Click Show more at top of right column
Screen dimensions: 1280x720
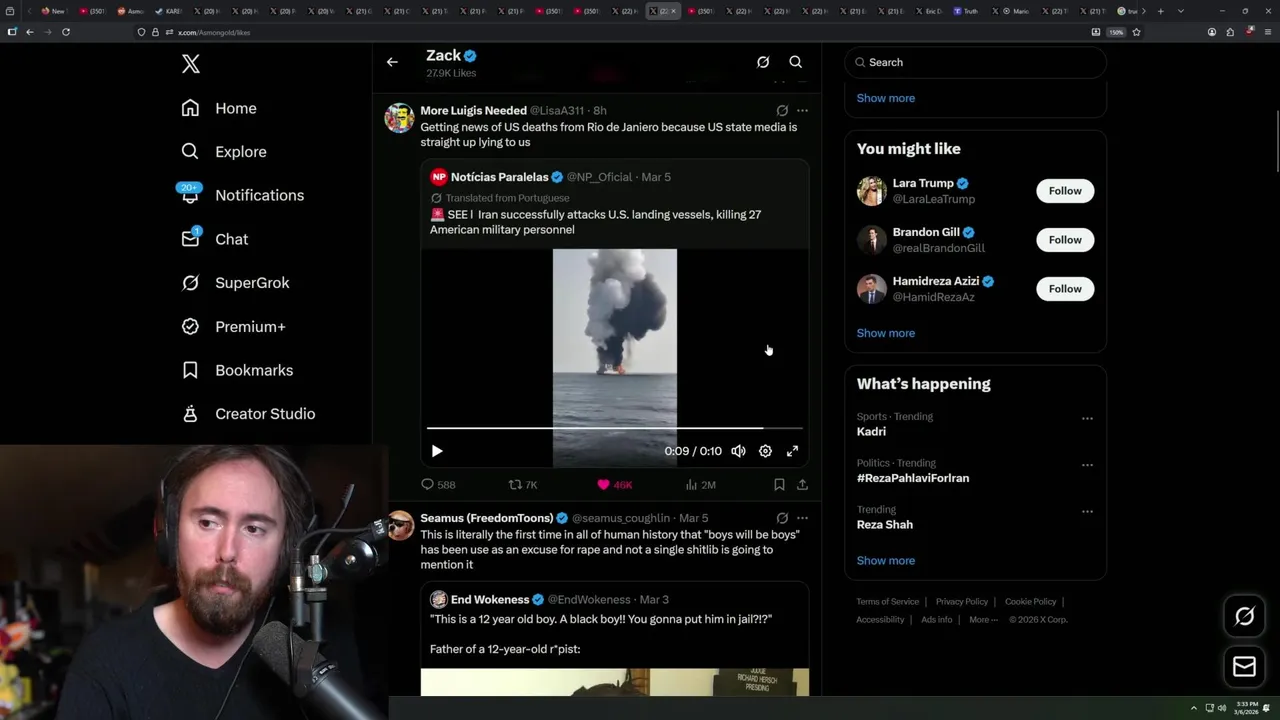(885, 98)
